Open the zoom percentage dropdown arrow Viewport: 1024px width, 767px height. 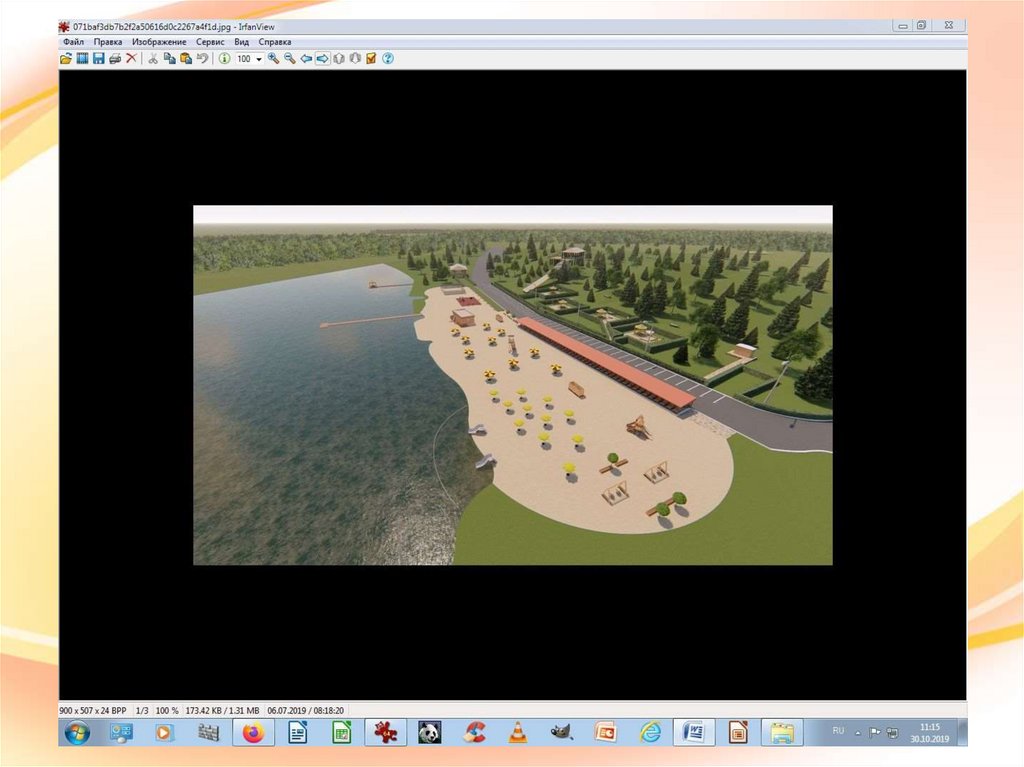point(259,59)
